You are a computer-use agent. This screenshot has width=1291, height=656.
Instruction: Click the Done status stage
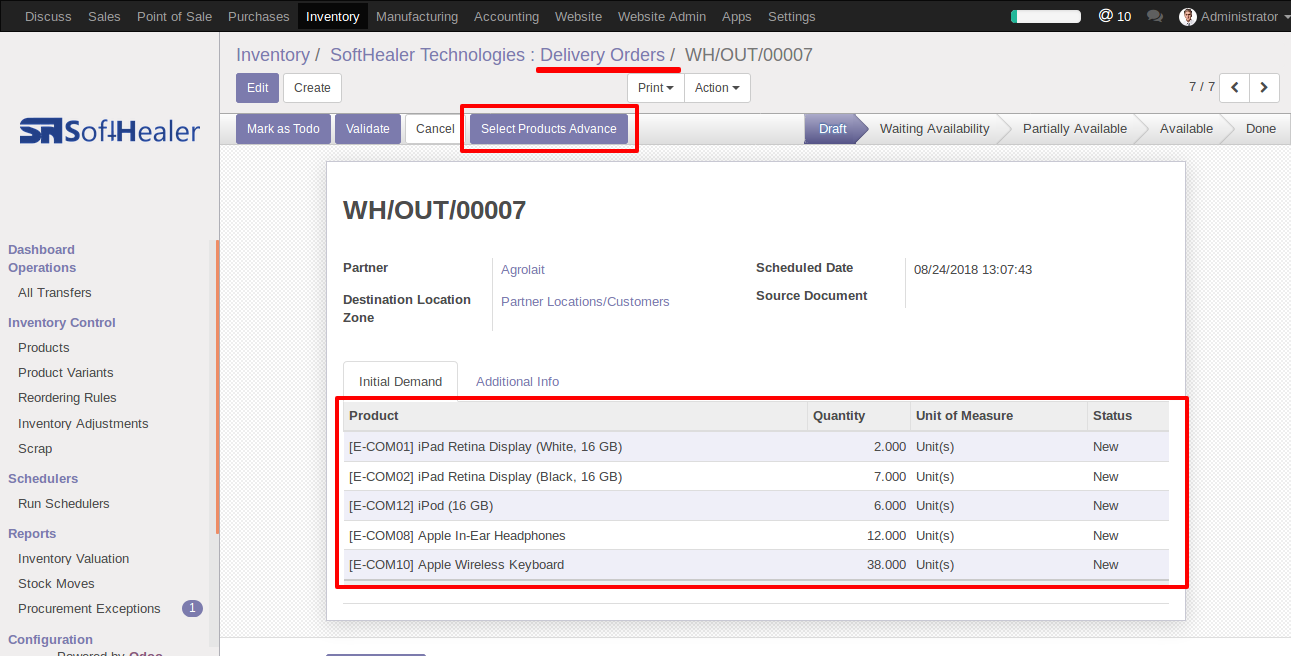pos(1261,129)
